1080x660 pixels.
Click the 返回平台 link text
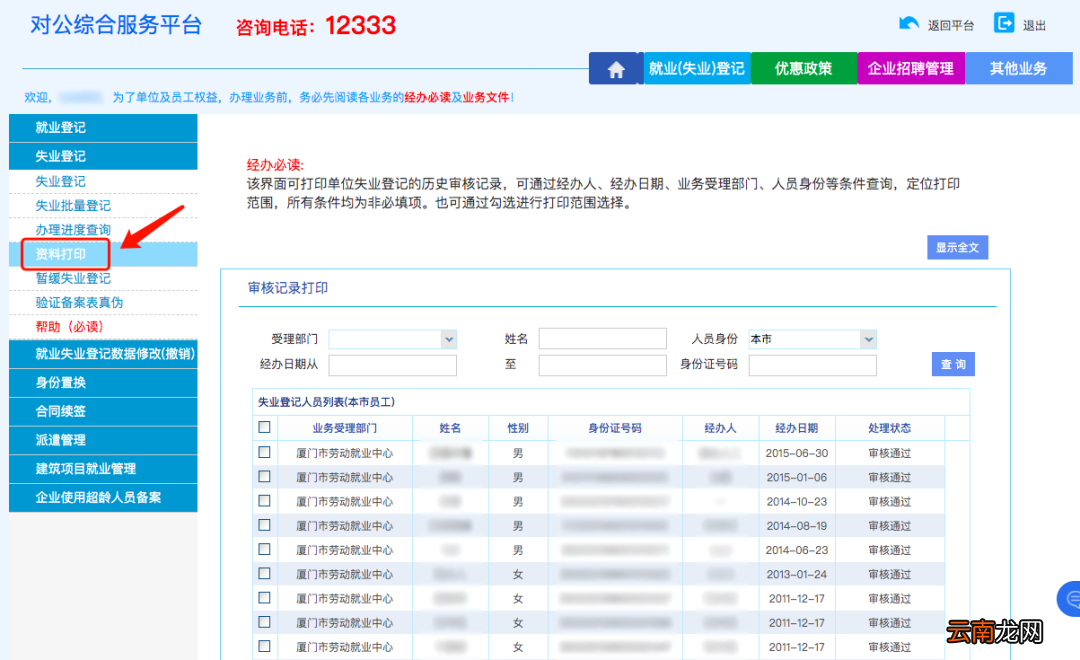(x=951, y=25)
